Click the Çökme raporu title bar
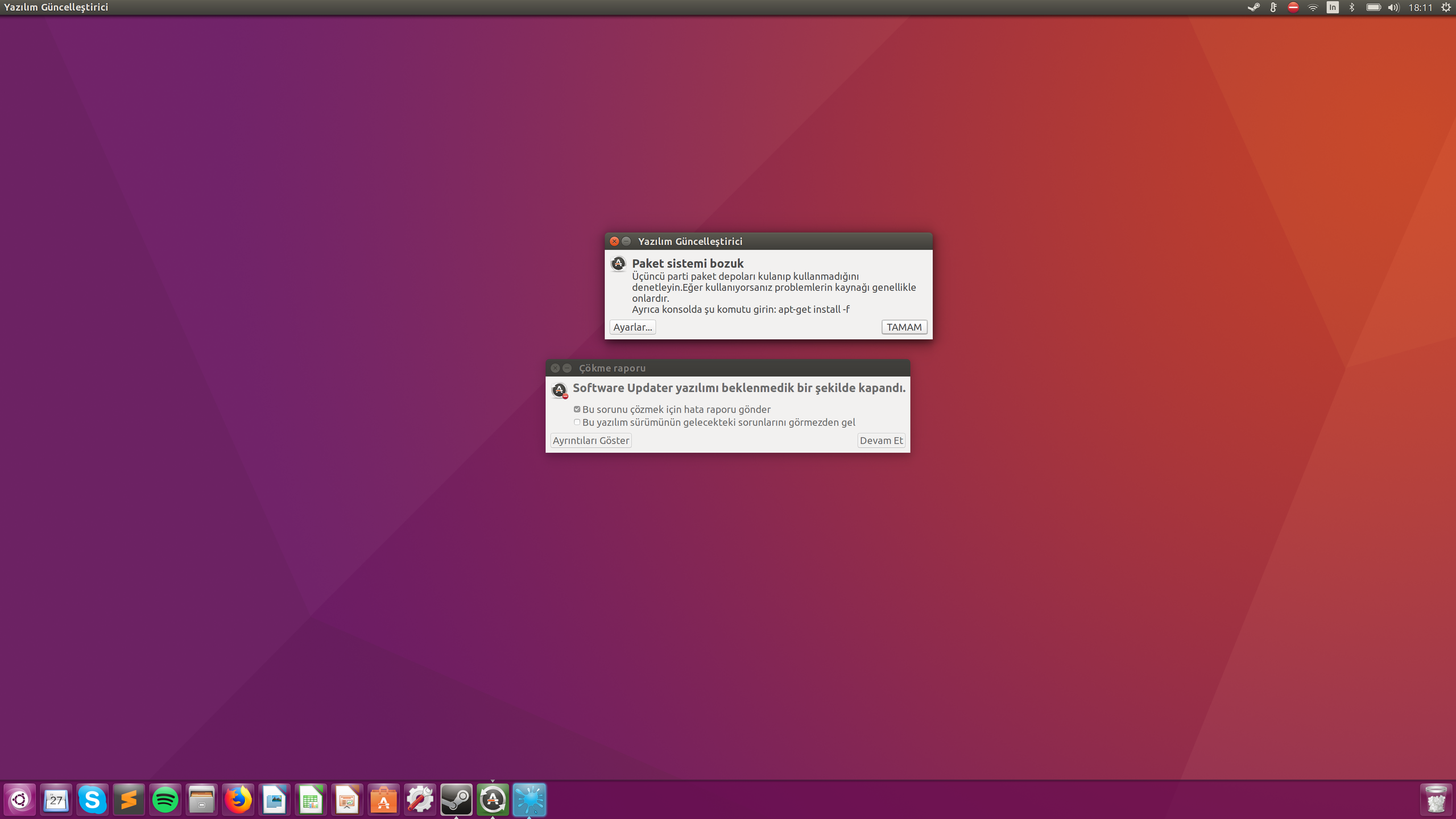 728,368
